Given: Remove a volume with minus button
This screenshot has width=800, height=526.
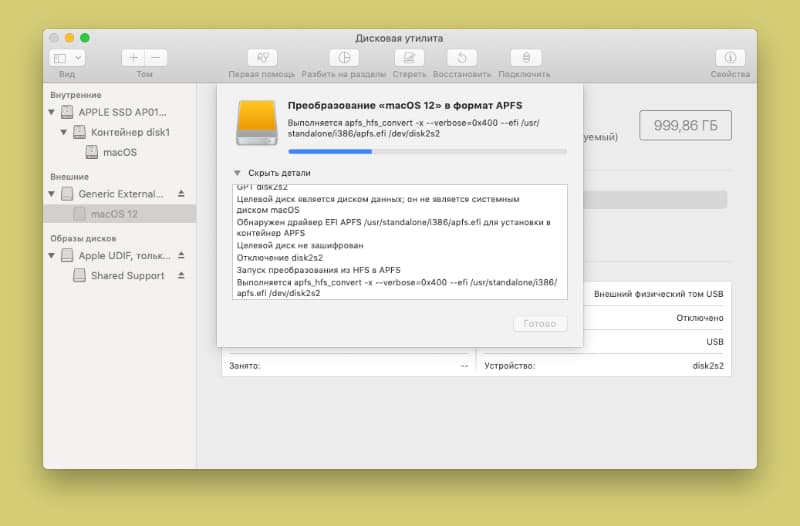Looking at the screenshot, I should point(156,58).
